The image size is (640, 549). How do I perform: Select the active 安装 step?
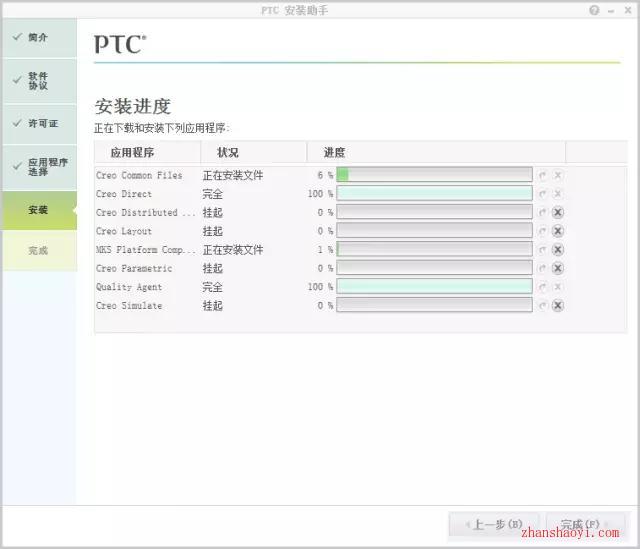pos(40,210)
